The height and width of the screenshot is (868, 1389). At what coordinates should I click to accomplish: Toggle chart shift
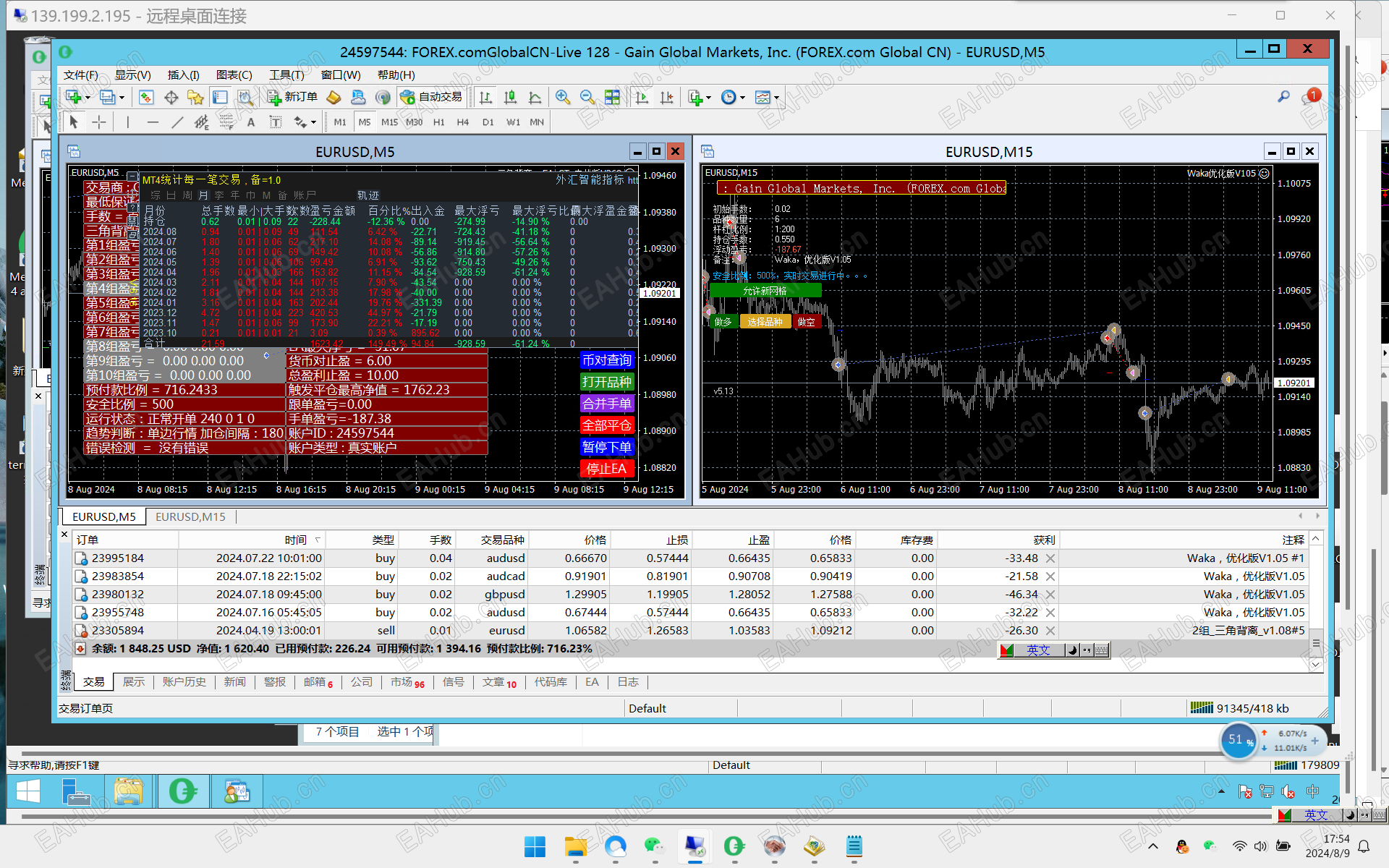(666, 97)
